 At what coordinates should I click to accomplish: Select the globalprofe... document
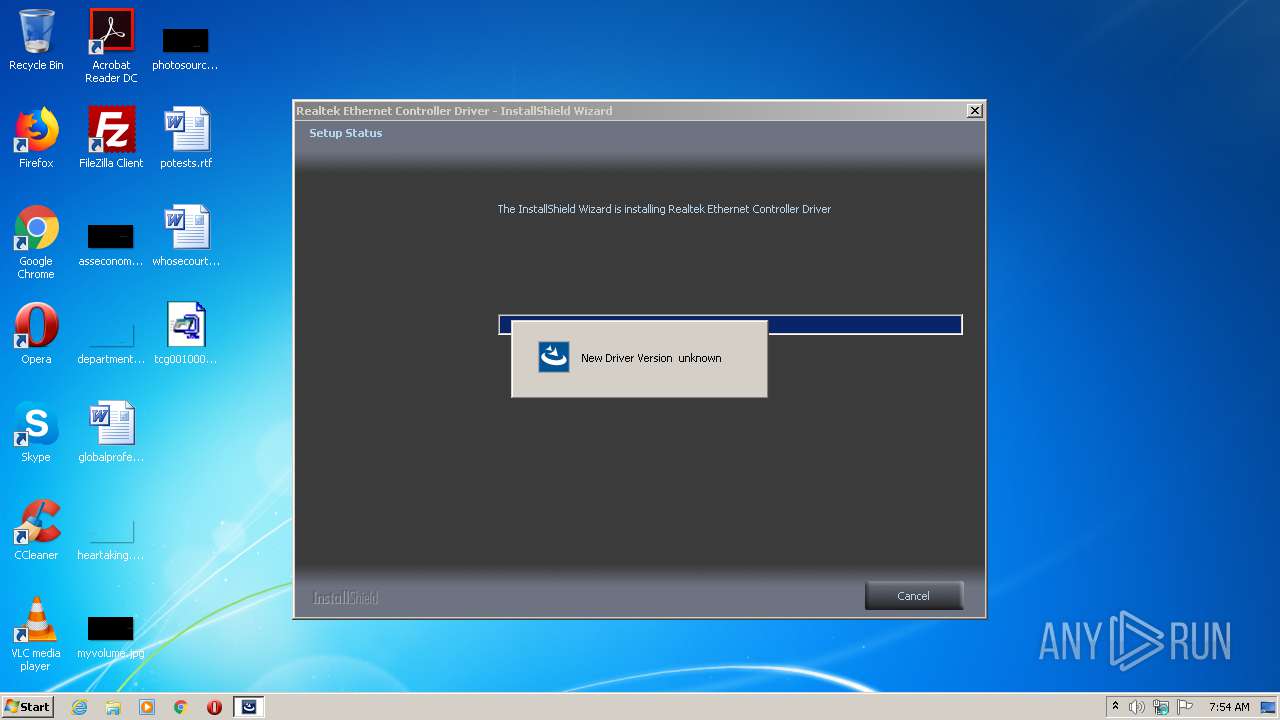click(x=111, y=432)
